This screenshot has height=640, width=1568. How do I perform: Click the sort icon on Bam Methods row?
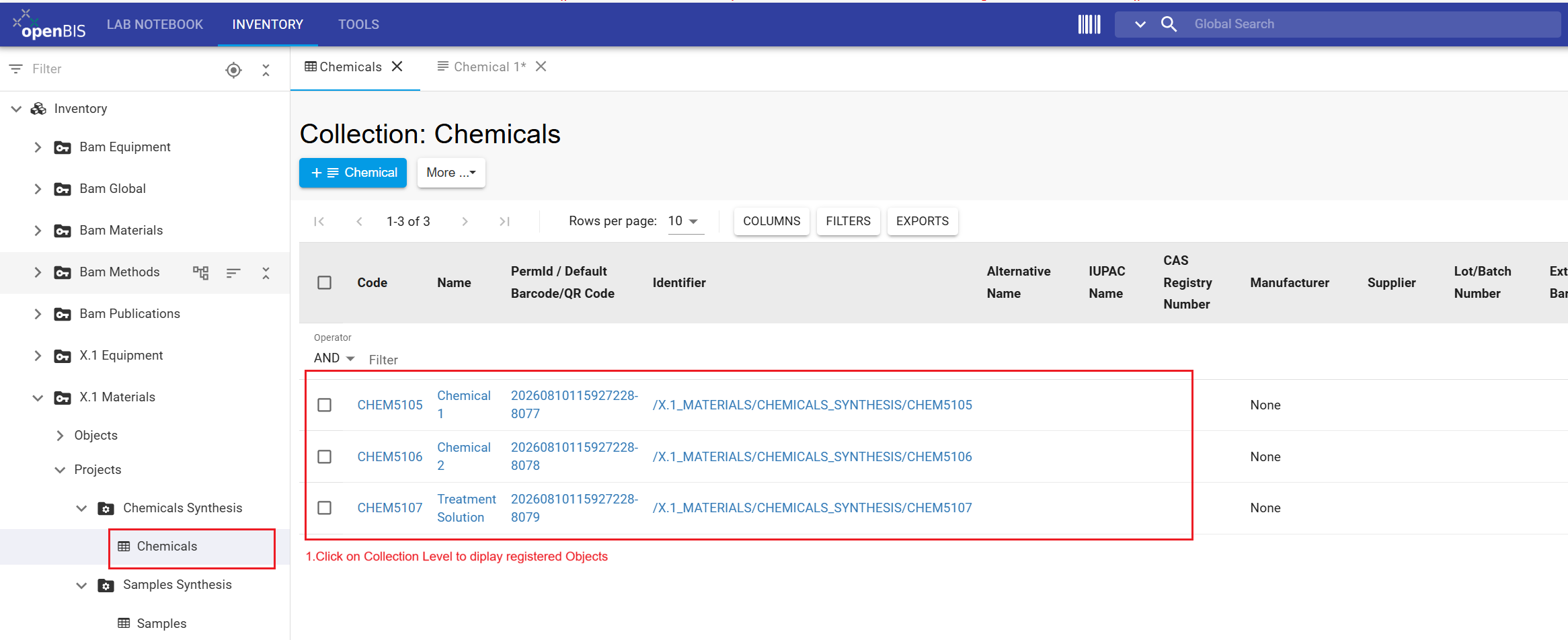pos(233,272)
